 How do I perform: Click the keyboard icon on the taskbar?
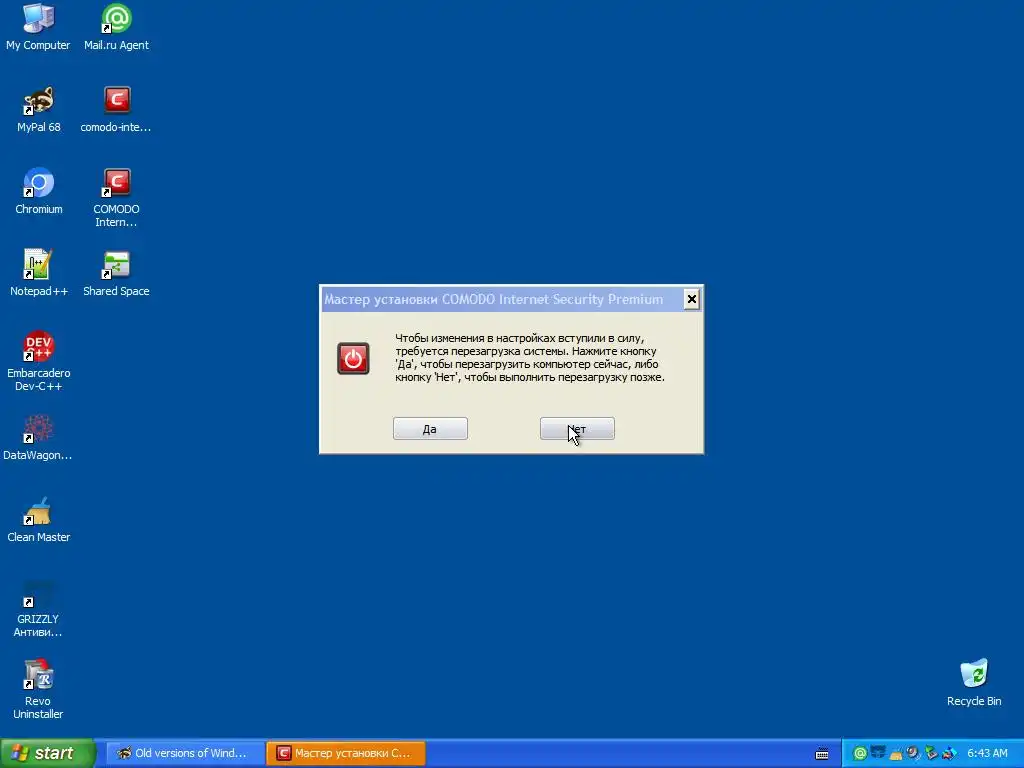point(822,754)
